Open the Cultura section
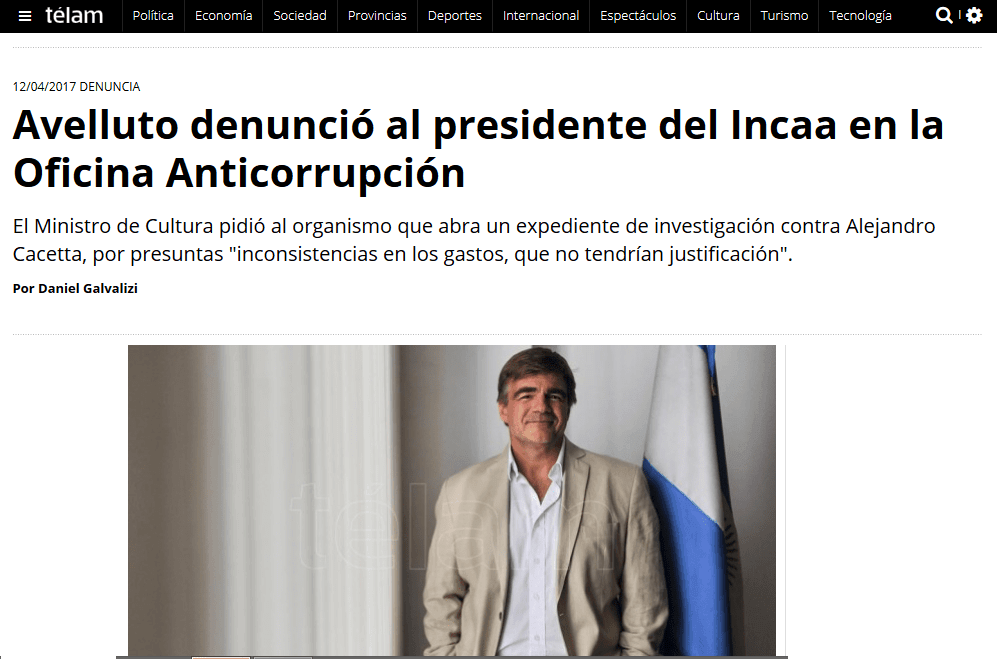 click(x=719, y=15)
